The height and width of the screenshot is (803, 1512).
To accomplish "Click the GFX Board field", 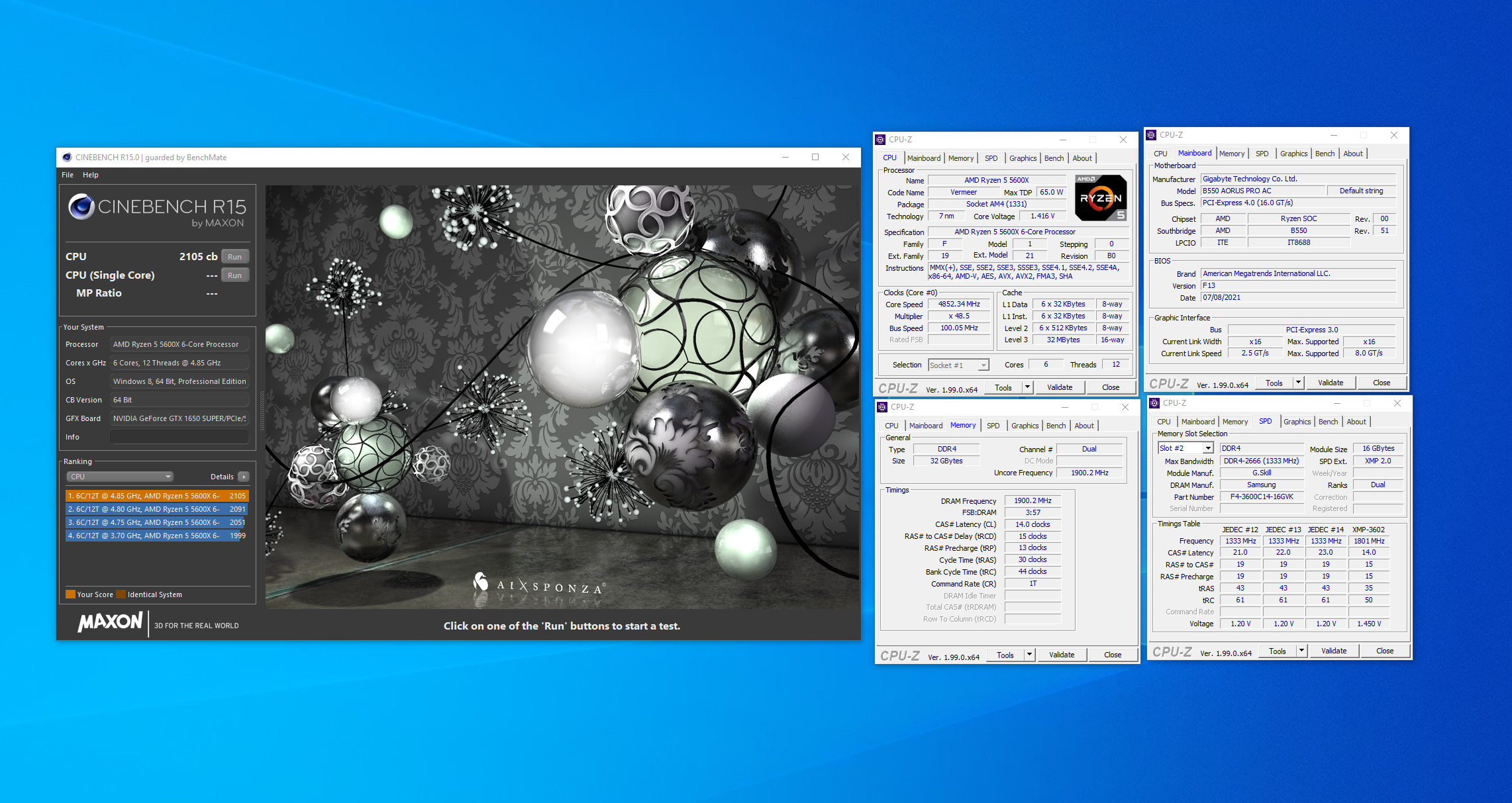I will pos(179,418).
